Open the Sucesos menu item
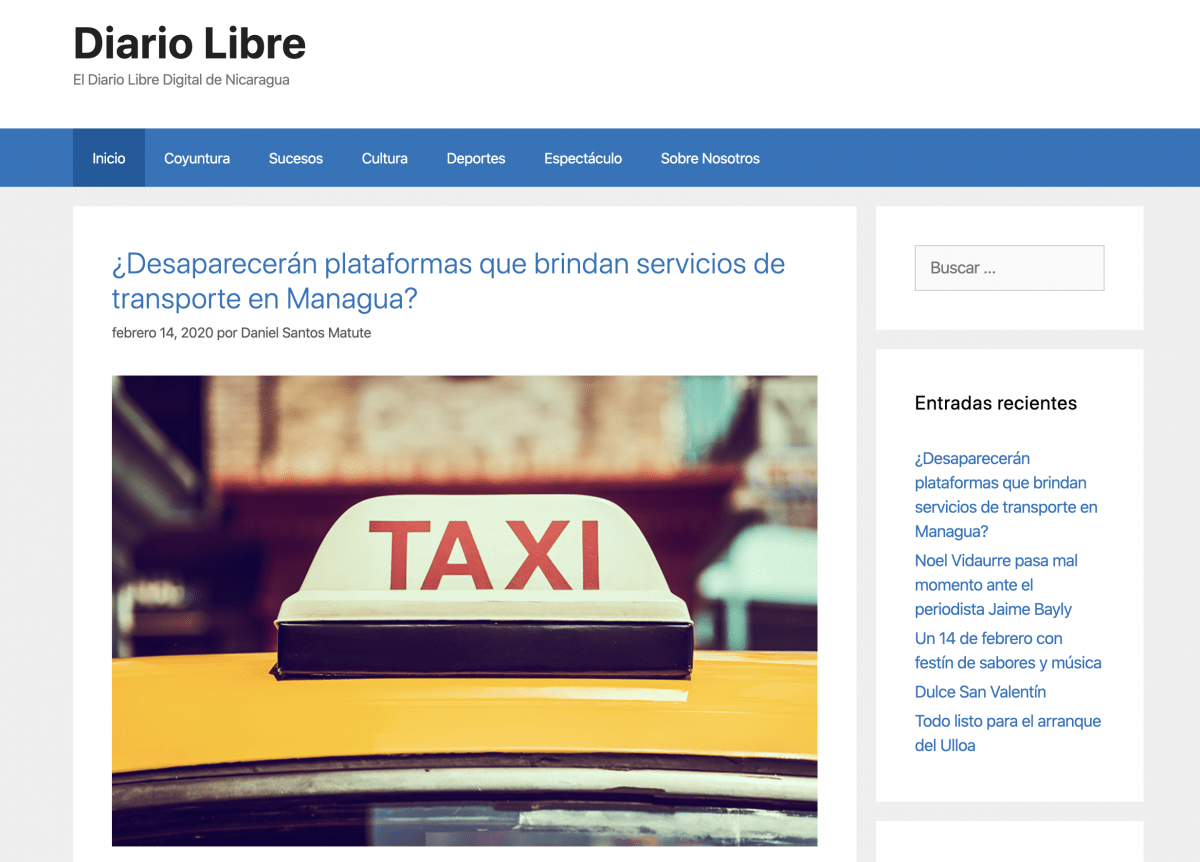This screenshot has width=1200, height=862. [296, 158]
